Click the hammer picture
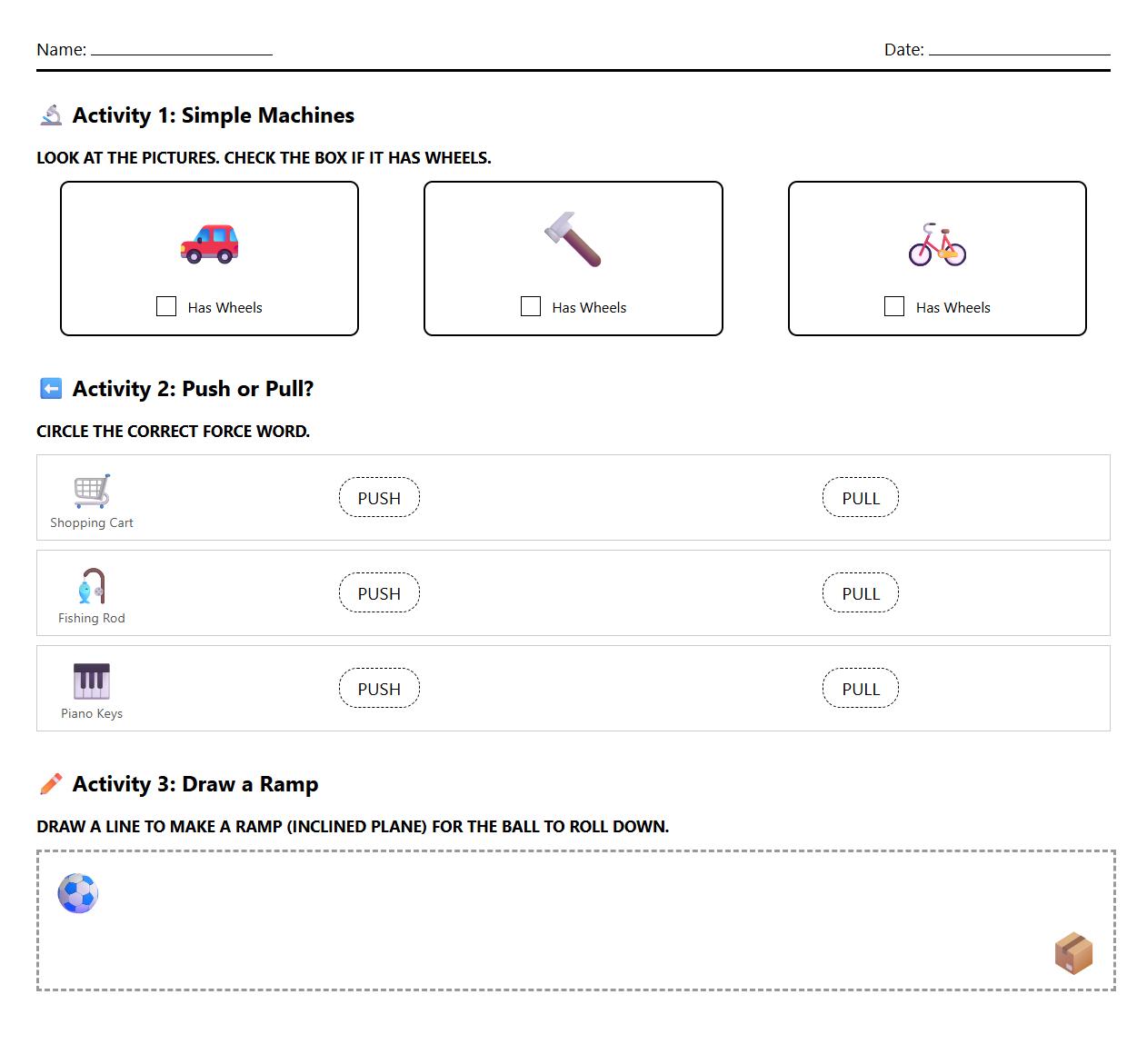Screen dimensions: 1147x1064 (x=573, y=239)
